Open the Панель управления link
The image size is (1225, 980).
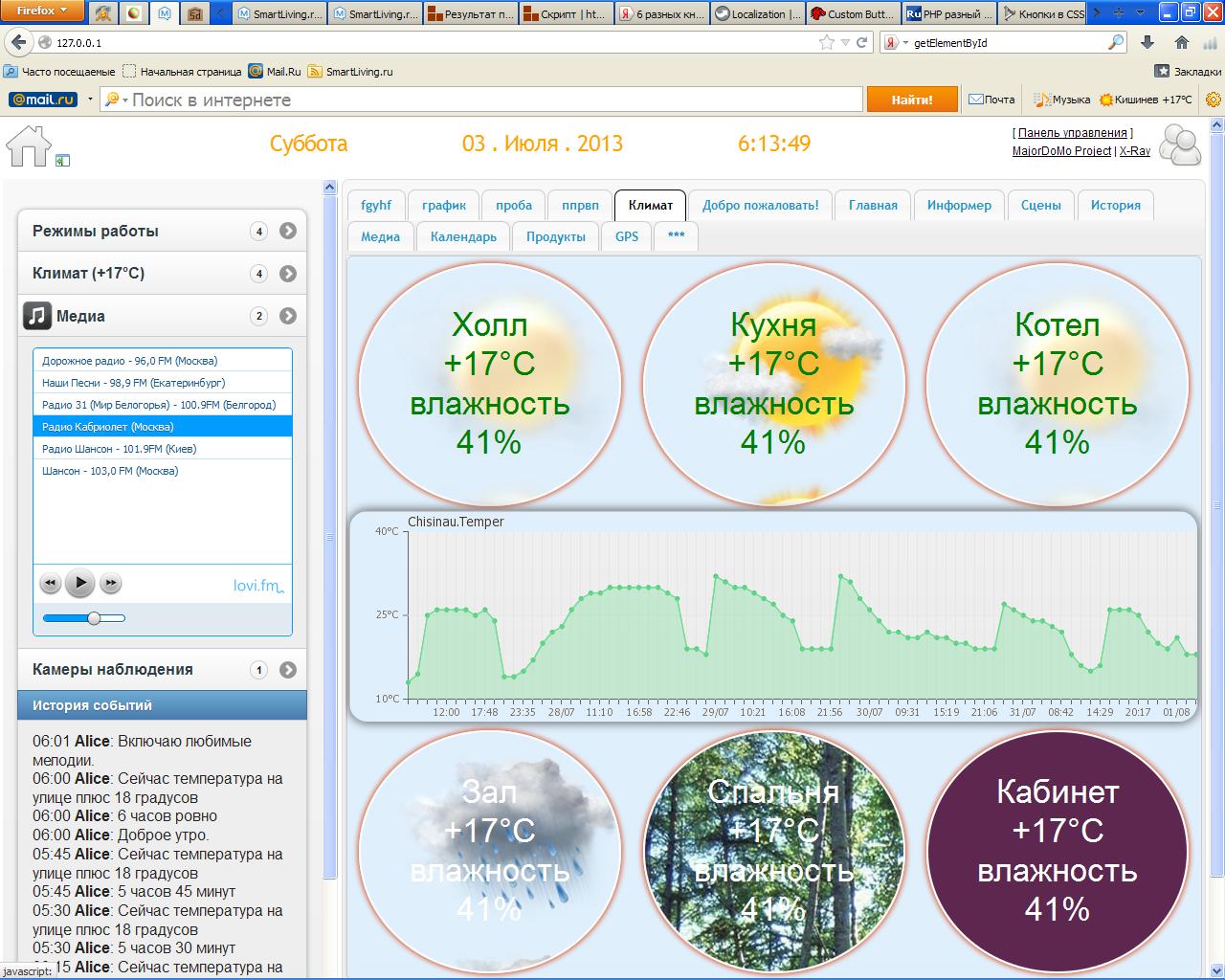[1072, 133]
